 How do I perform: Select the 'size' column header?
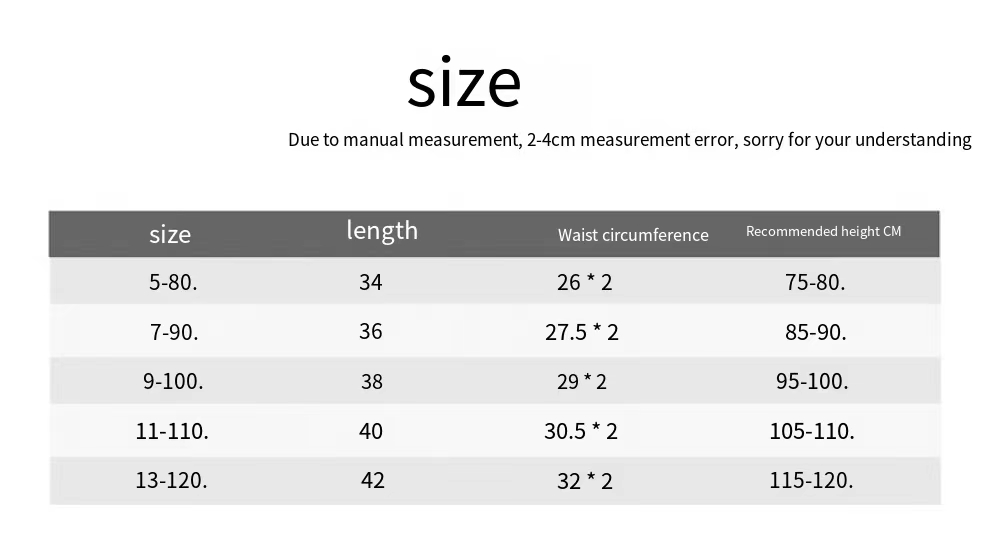coord(170,235)
